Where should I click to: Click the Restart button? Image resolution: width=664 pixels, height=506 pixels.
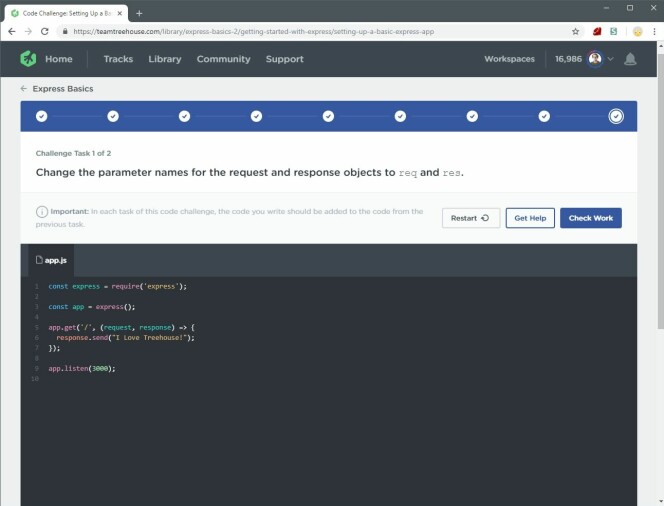click(471, 218)
